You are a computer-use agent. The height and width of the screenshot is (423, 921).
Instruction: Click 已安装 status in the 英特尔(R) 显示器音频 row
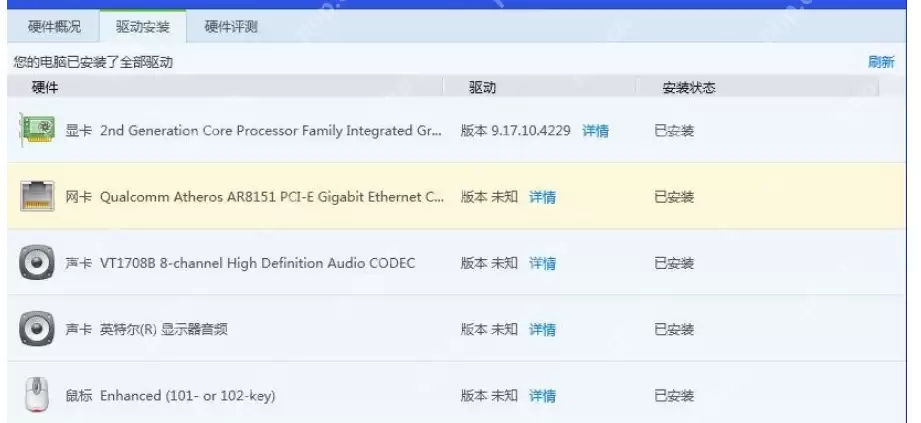(x=674, y=330)
